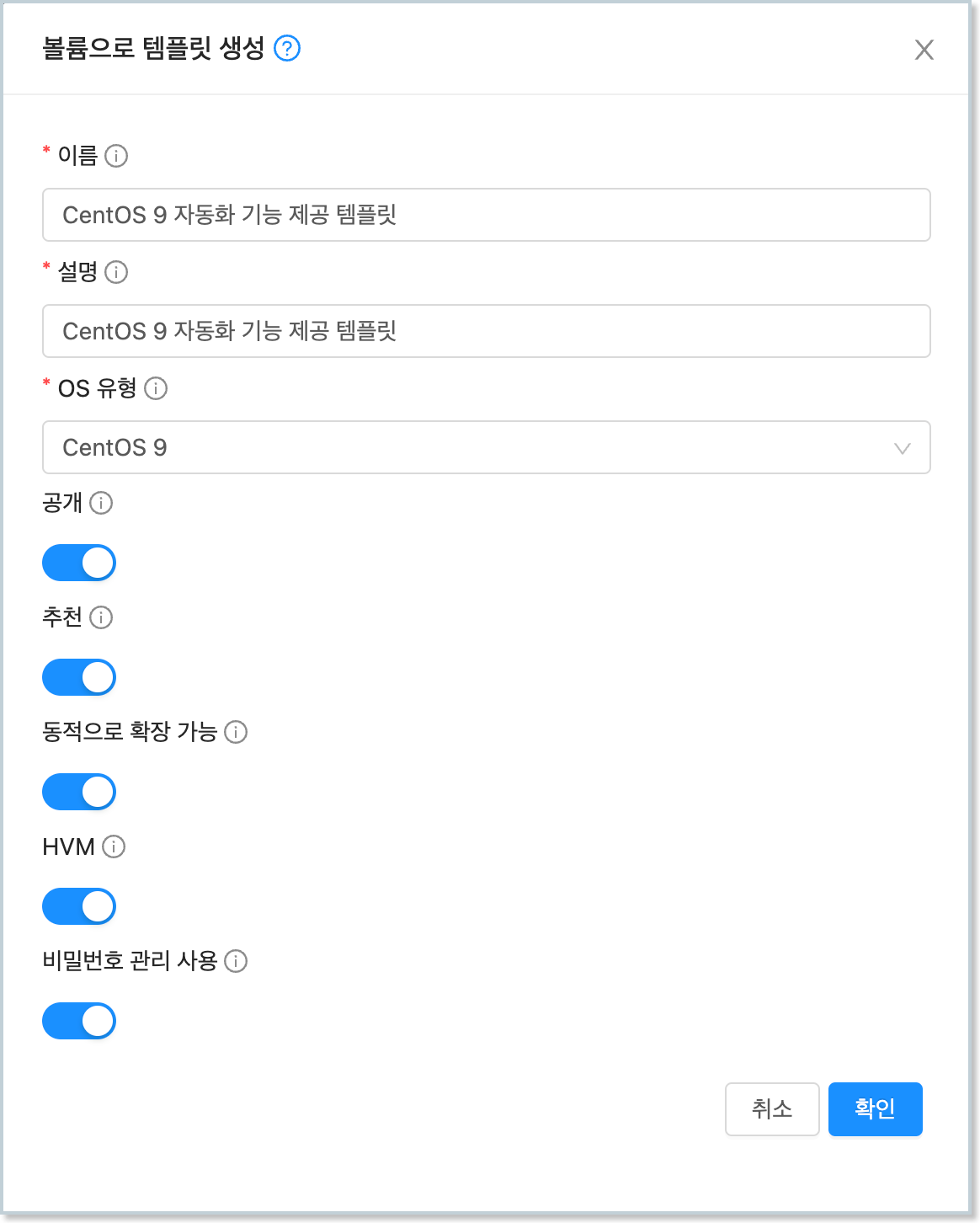The width and height of the screenshot is (980, 1223).
Task: Click the info icon next to HVM
Action: pyautogui.click(x=114, y=846)
